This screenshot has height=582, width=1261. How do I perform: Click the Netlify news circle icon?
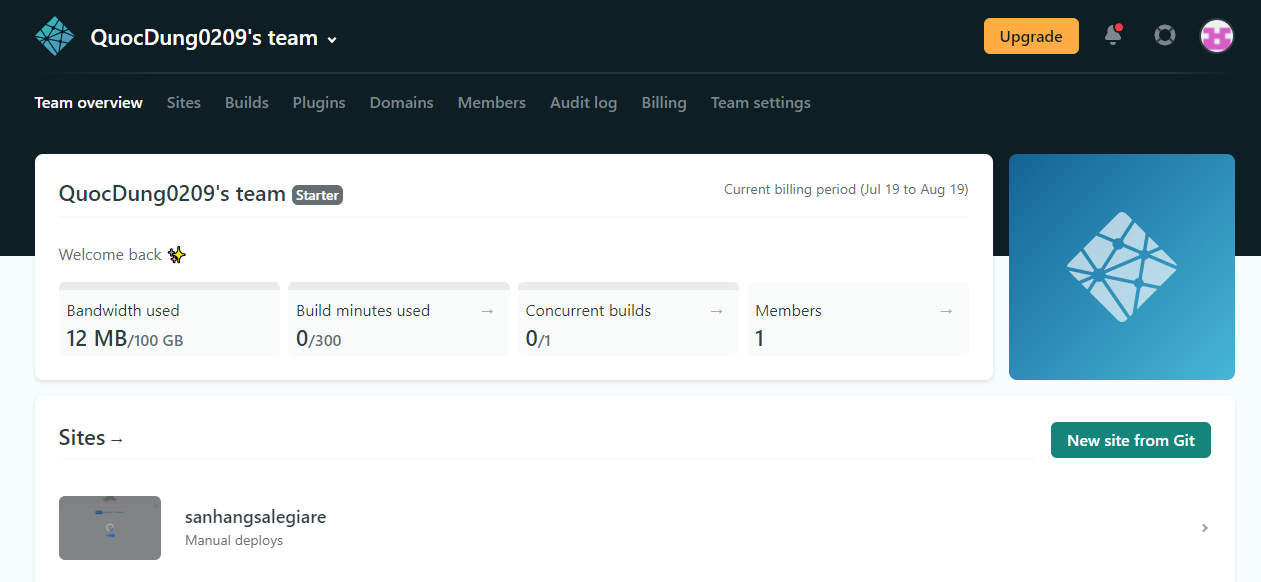(x=1164, y=35)
